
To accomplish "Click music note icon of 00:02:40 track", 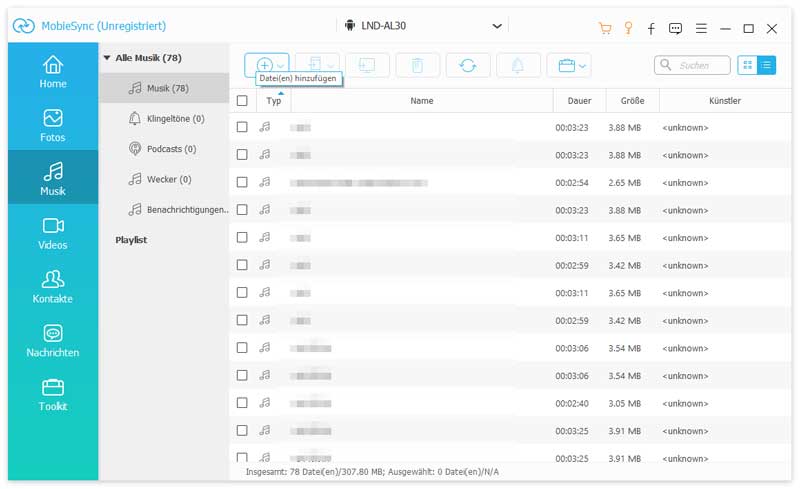I will (264, 403).
